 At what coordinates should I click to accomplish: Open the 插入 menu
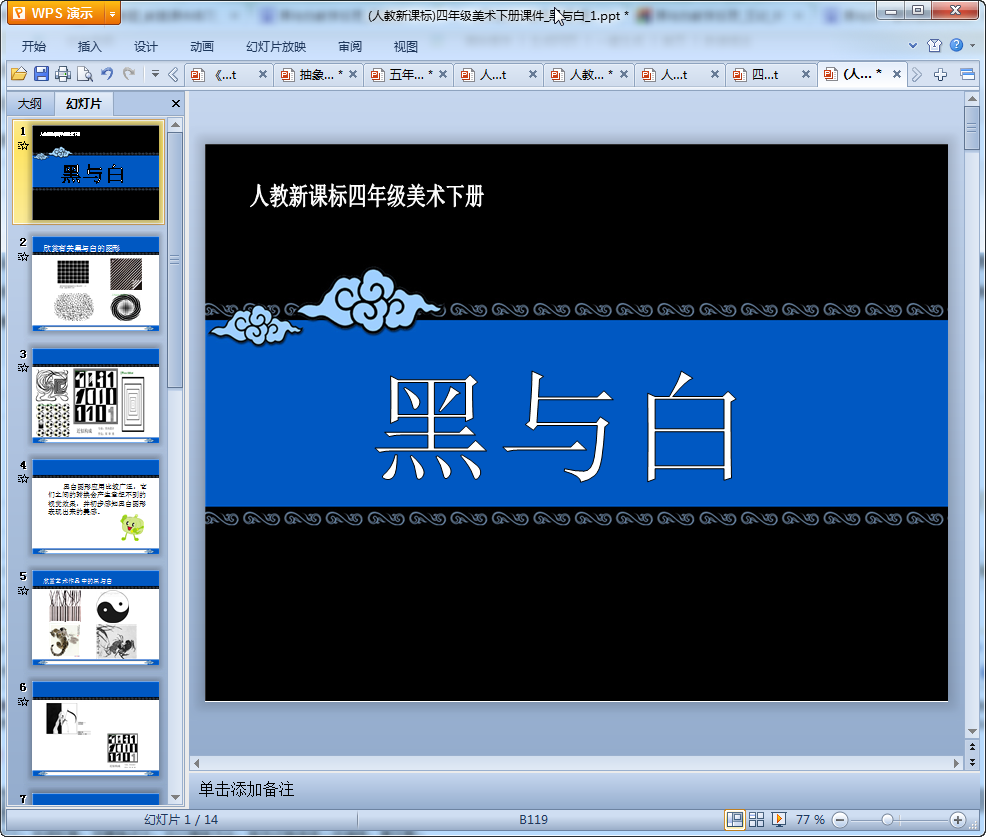(89, 47)
